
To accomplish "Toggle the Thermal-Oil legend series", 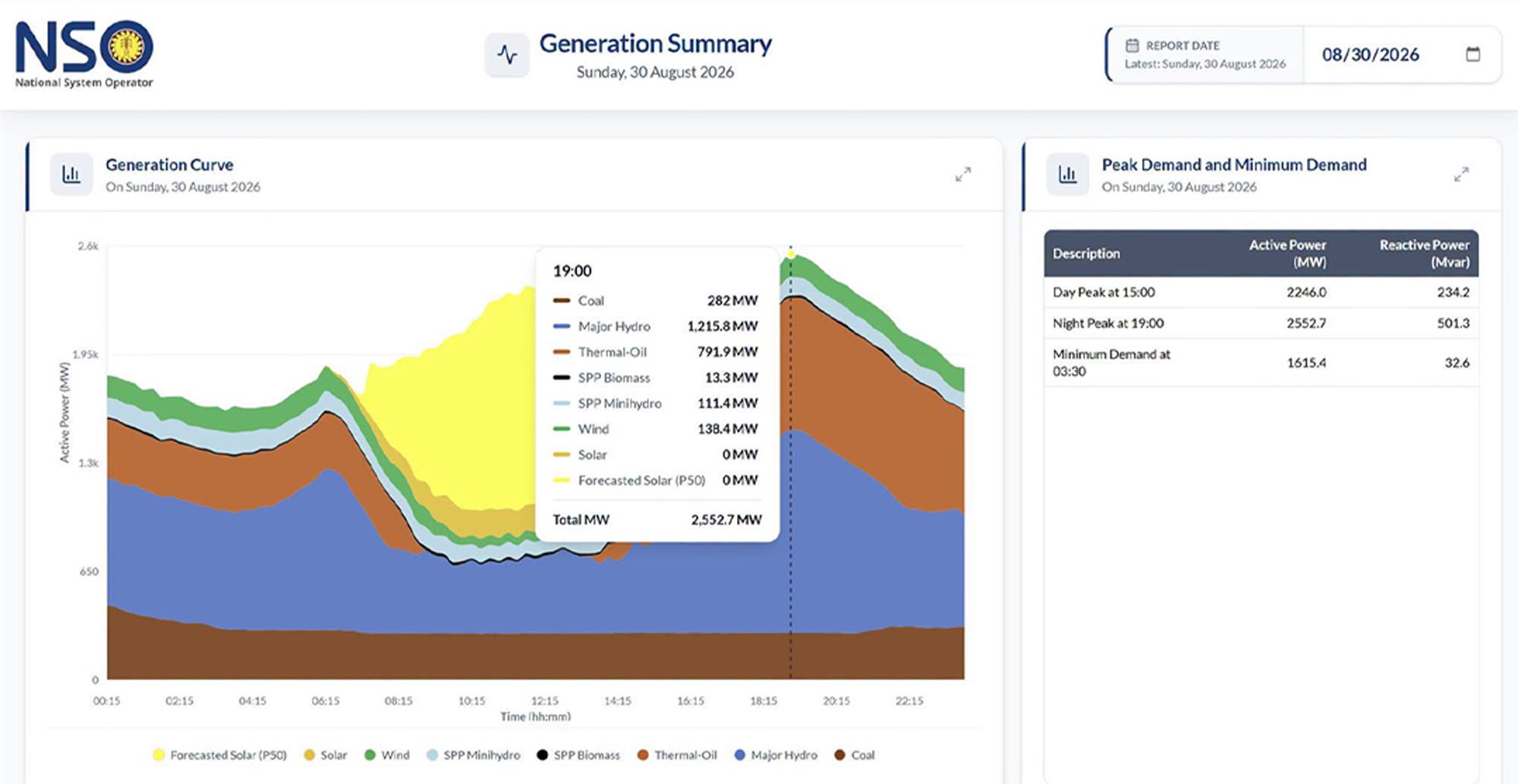I will click(x=677, y=755).
